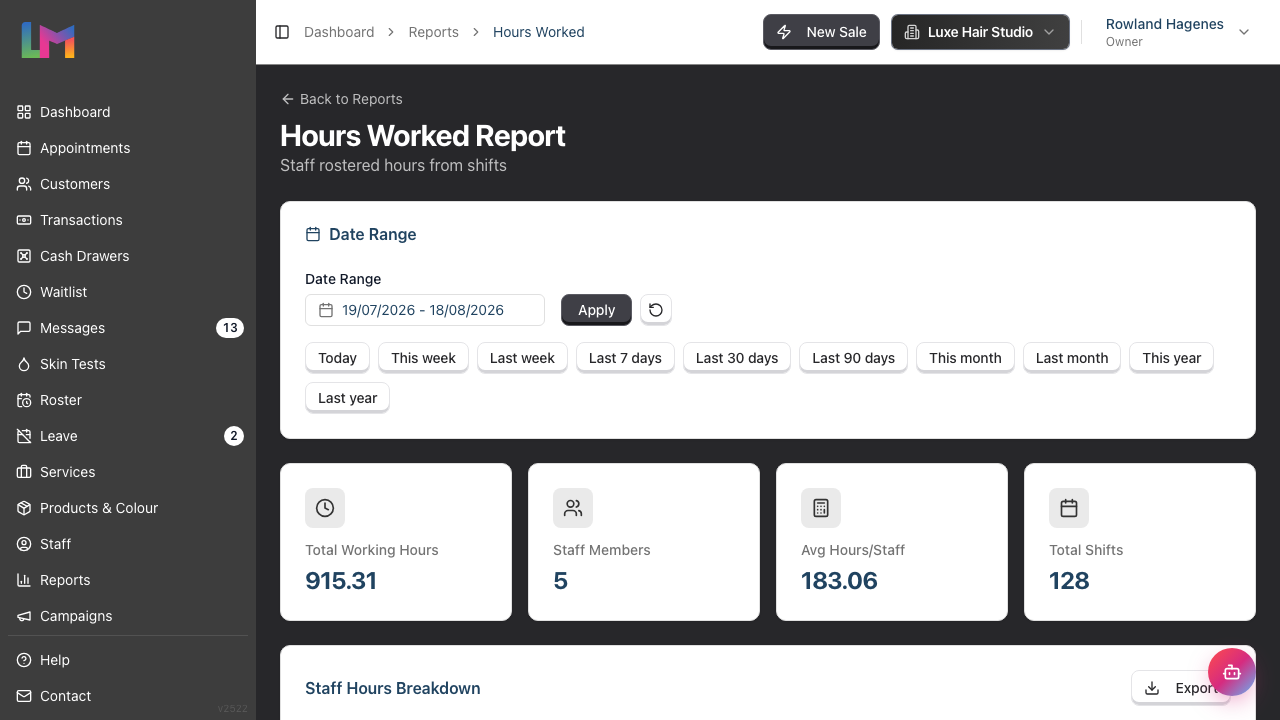The height and width of the screenshot is (720, 1280).
Task: Click the Reports bar chart icon
Action: pyautogui.click(x=24, y=580)
